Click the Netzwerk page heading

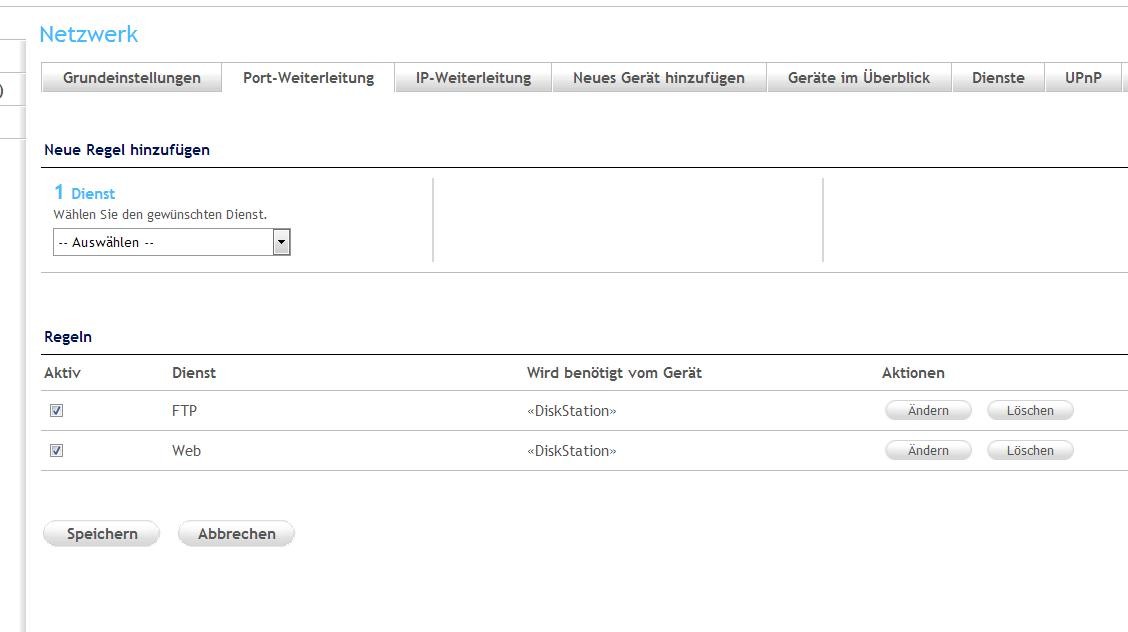point(89,34)
